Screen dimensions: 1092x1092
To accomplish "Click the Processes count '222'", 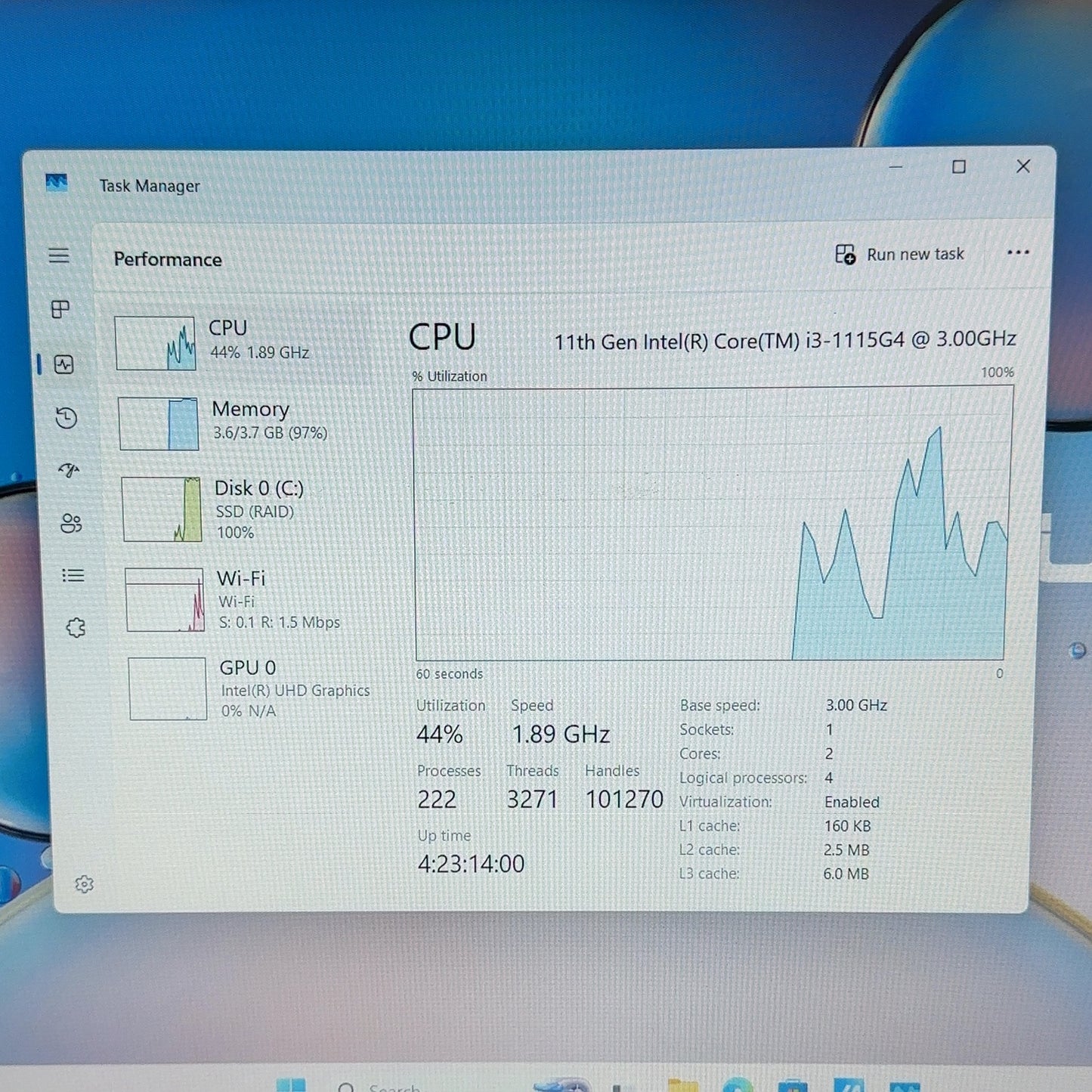I will (437, 800).
